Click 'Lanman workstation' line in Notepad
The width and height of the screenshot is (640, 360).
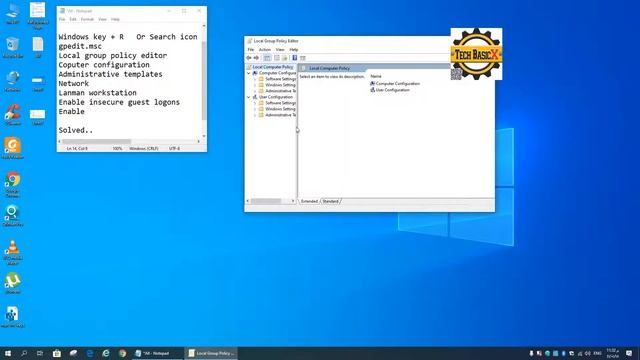[98, 93]
